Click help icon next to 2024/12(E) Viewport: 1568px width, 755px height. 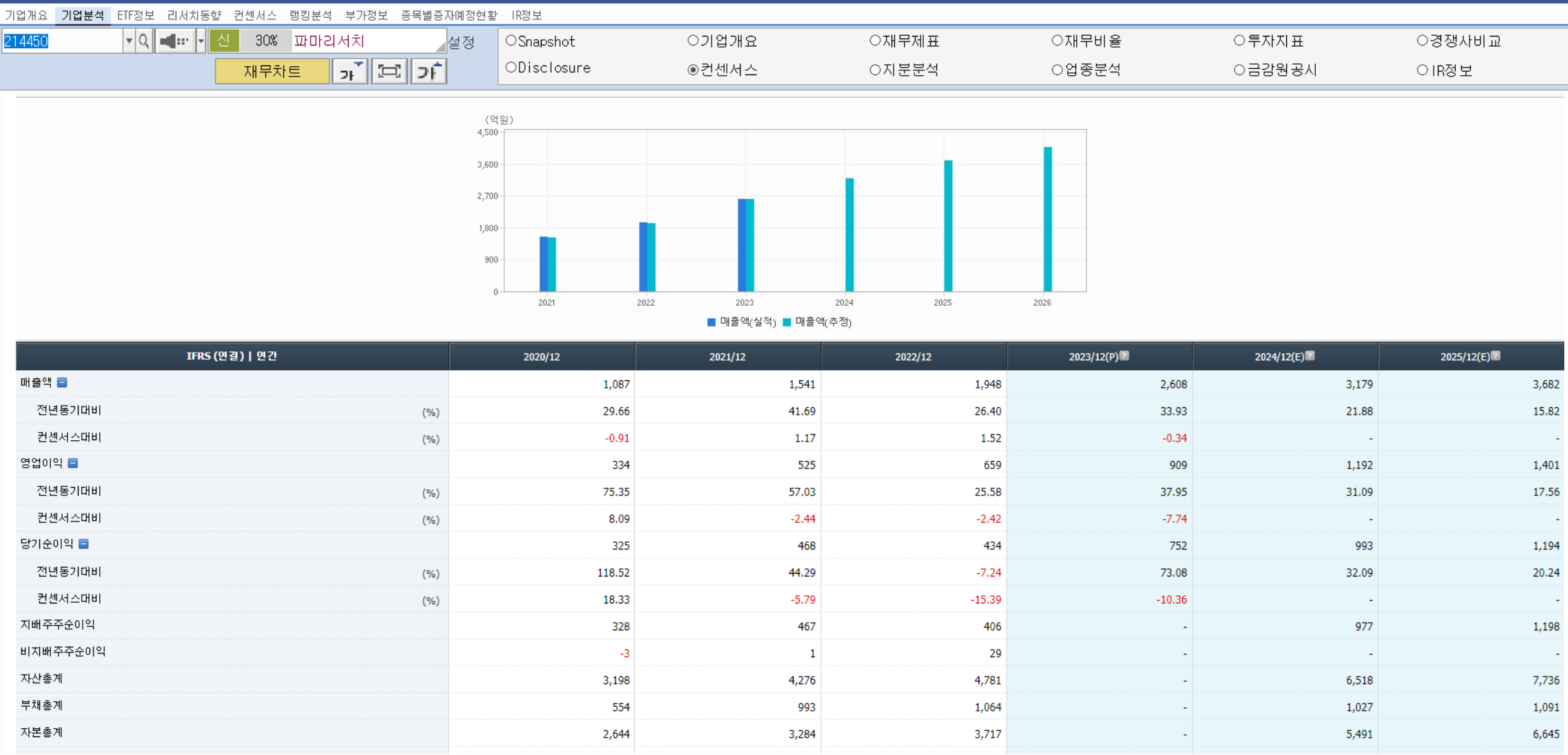coord(1310,355)
